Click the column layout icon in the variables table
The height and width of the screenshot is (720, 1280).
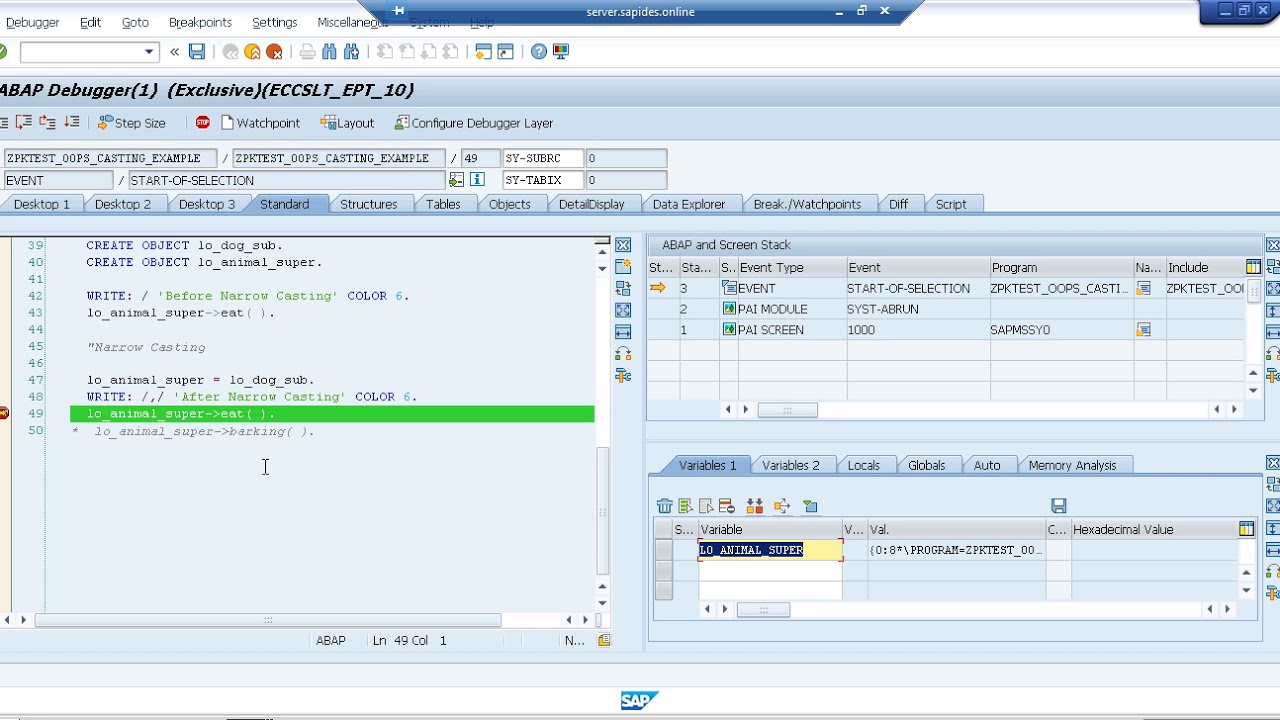coord(1246,529)
